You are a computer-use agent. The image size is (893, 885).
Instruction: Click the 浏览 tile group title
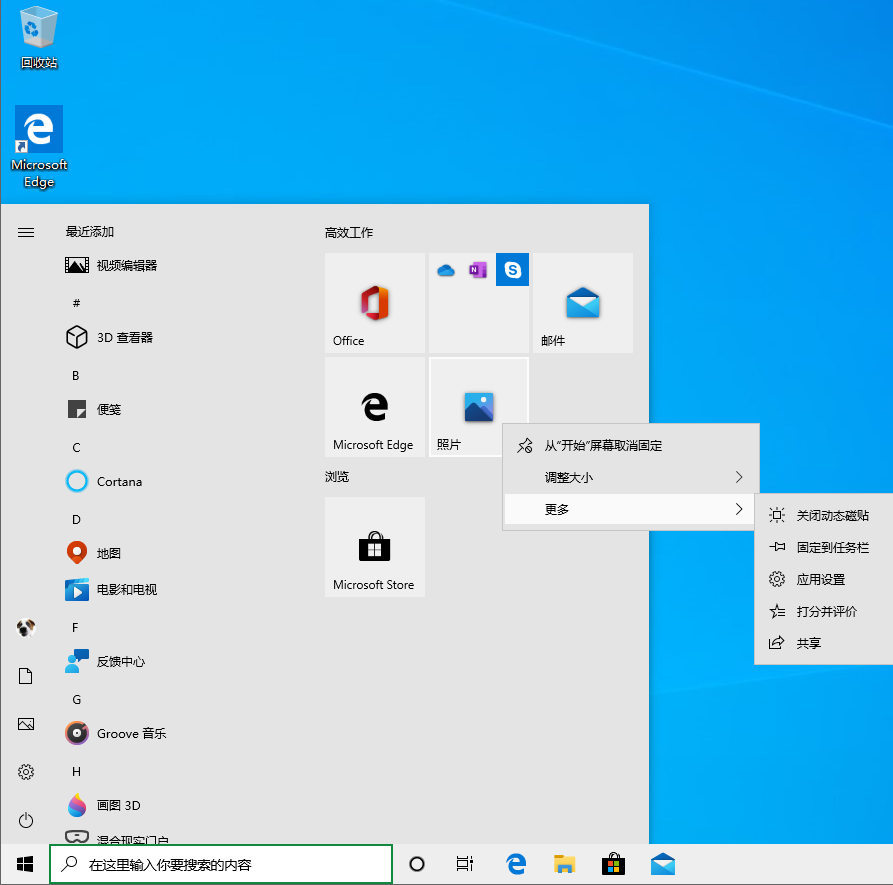(x=337, y=477)
